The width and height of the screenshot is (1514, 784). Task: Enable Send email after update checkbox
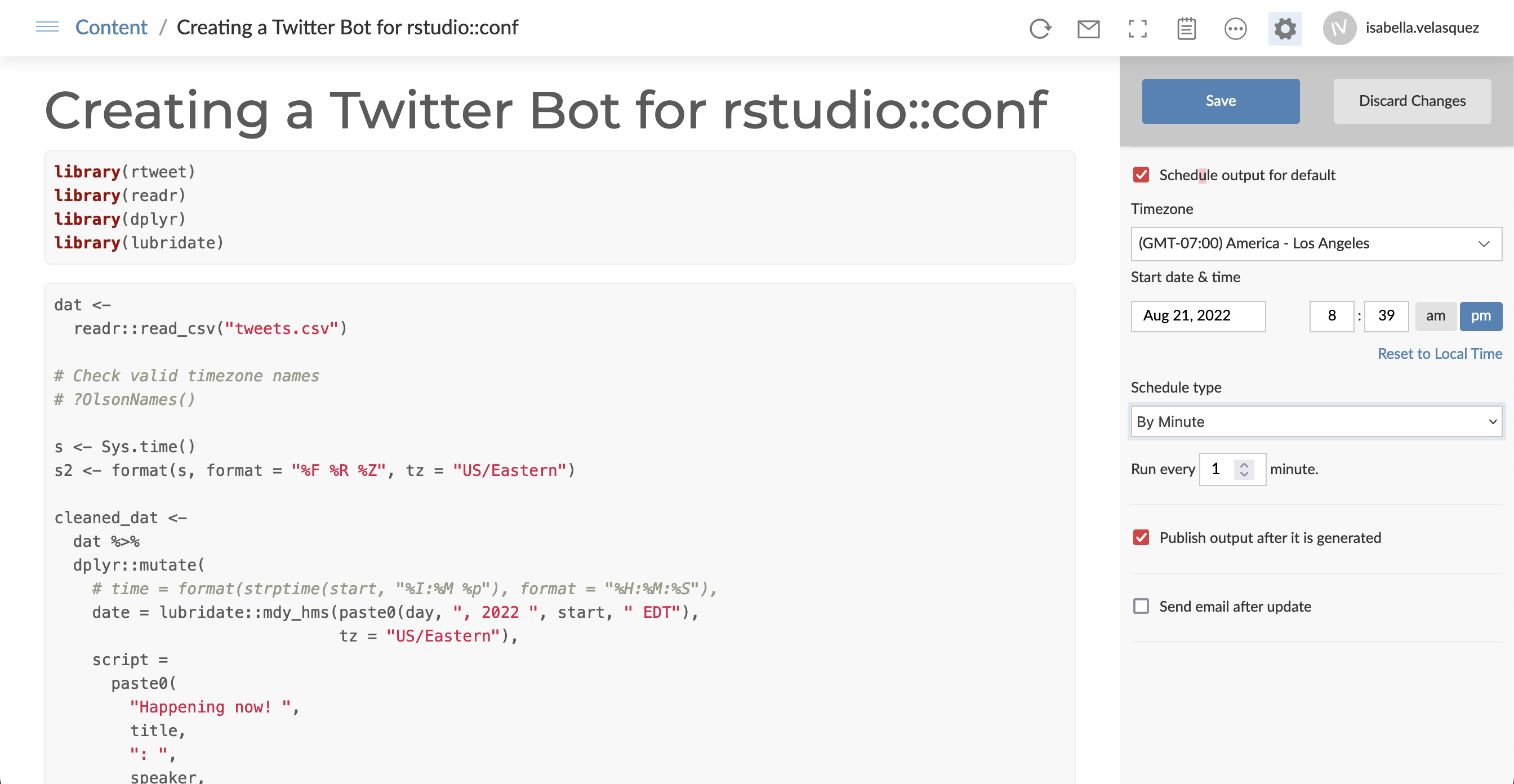click(x=1140, y=606)
